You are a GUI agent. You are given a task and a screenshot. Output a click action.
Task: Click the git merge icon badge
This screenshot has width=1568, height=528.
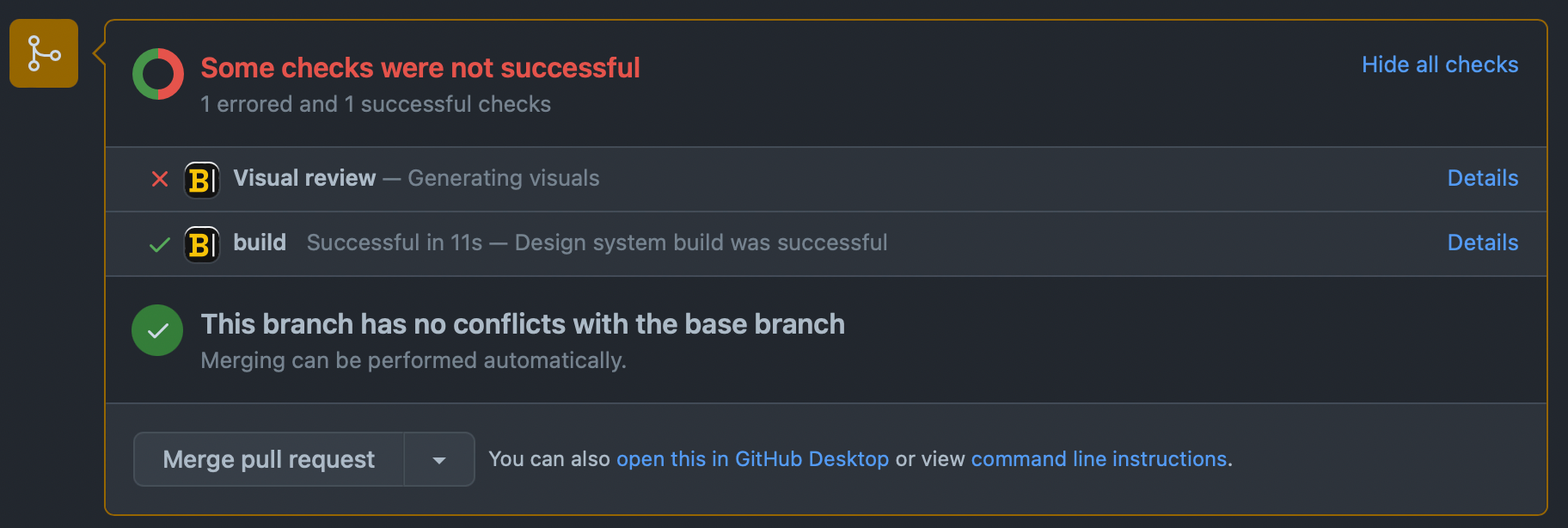[x=44, y=53]
